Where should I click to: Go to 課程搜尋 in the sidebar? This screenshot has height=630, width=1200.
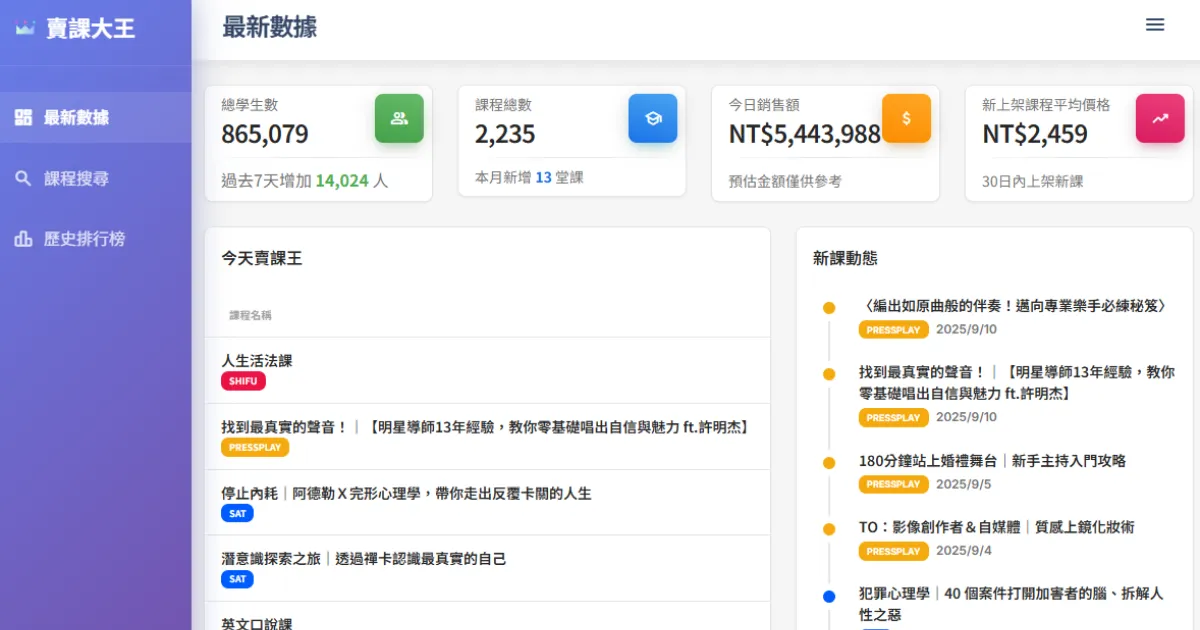[76, 179]
